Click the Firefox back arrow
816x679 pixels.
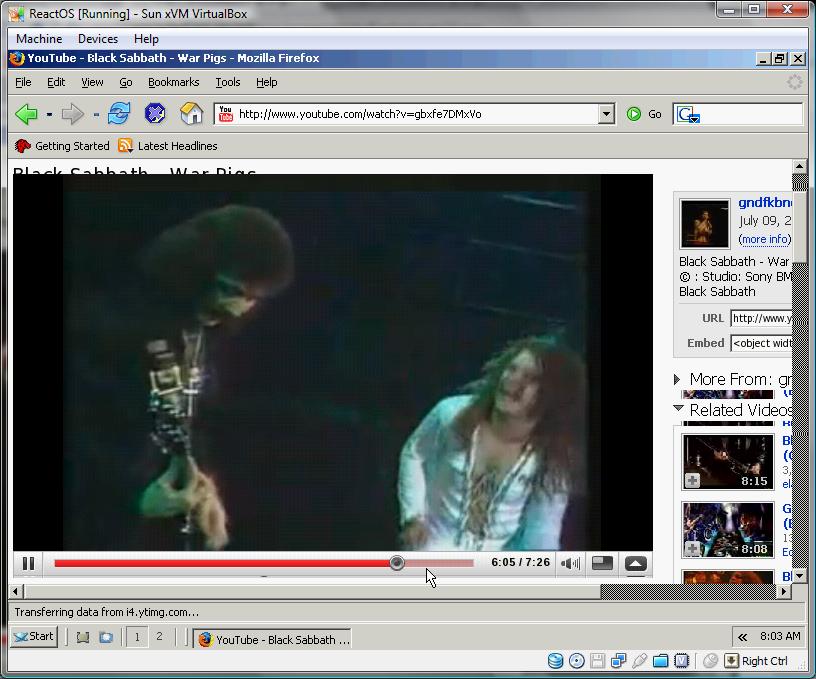(26, 114)
